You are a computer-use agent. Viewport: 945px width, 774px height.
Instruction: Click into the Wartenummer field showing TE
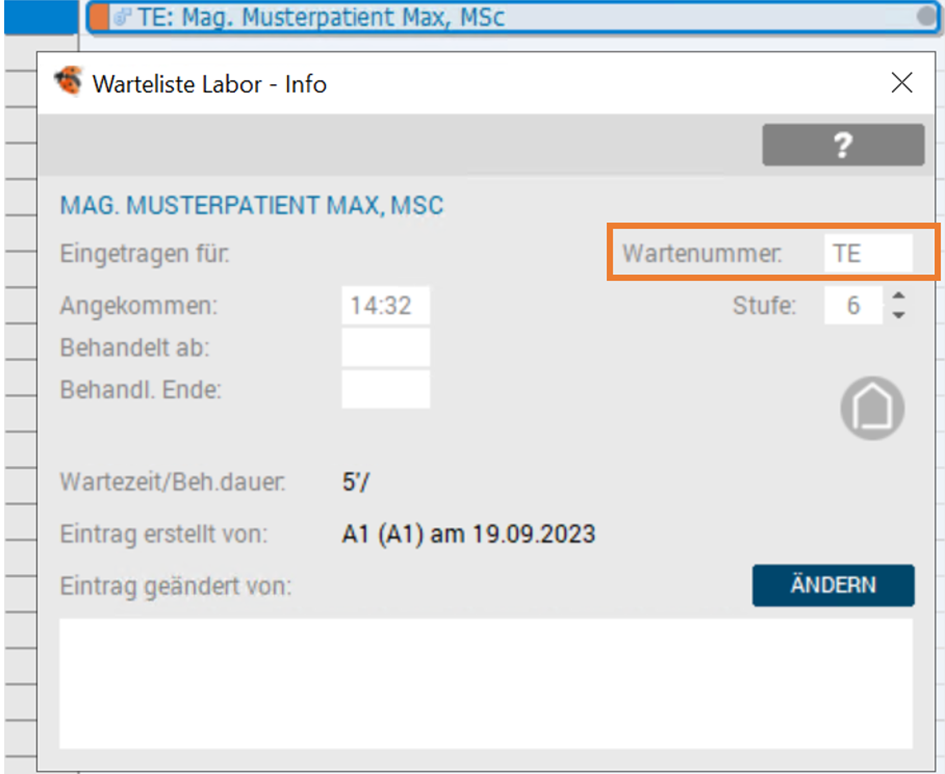tap(868, 253)
